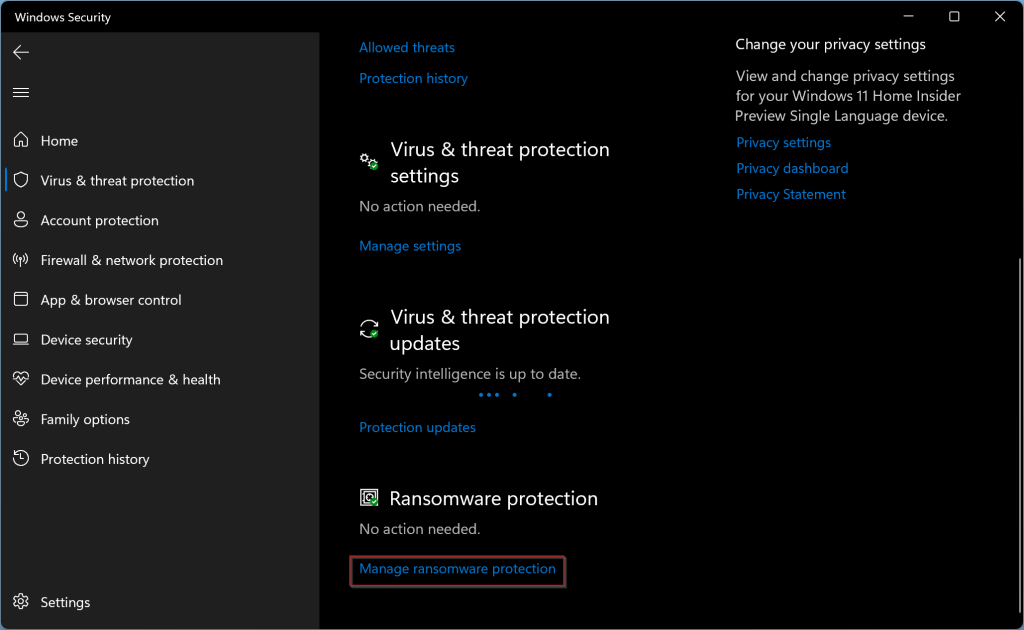Select the Virus & threat protection shield icon
1024x630 pixels.
[21, 180]
